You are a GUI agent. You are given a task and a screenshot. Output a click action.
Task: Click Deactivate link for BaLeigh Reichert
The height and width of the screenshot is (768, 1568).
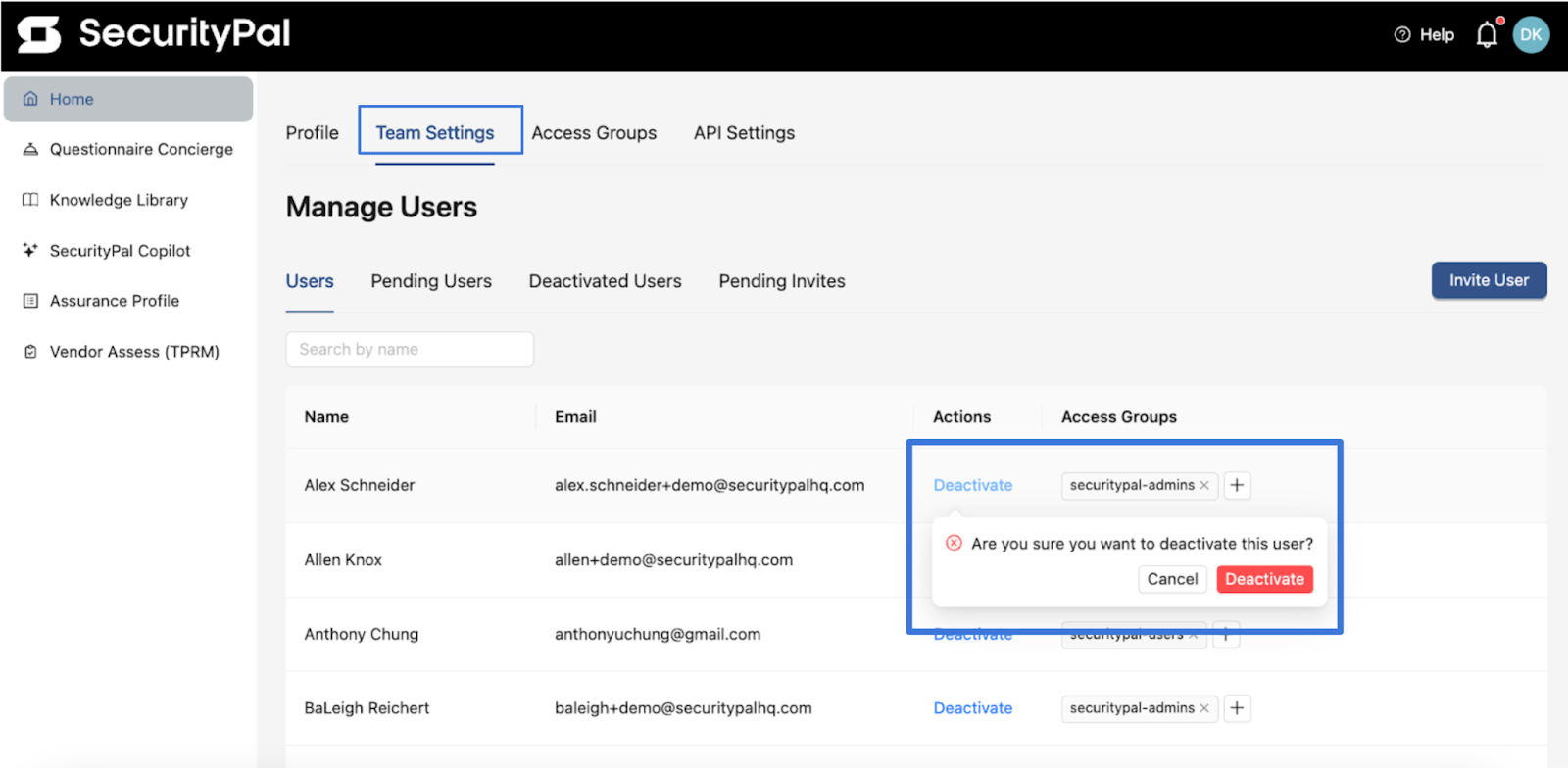(973, 708)
